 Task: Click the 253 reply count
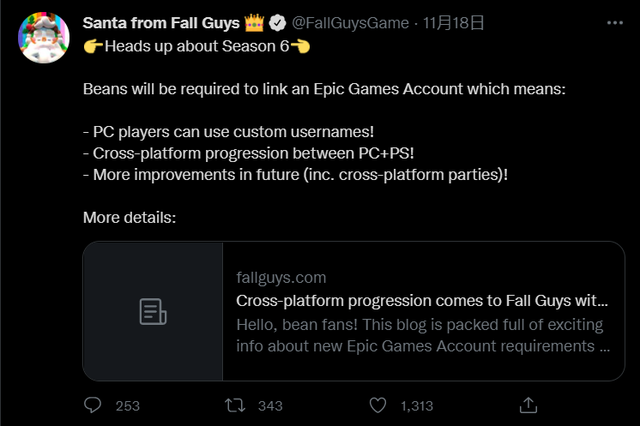click(127, 406)
